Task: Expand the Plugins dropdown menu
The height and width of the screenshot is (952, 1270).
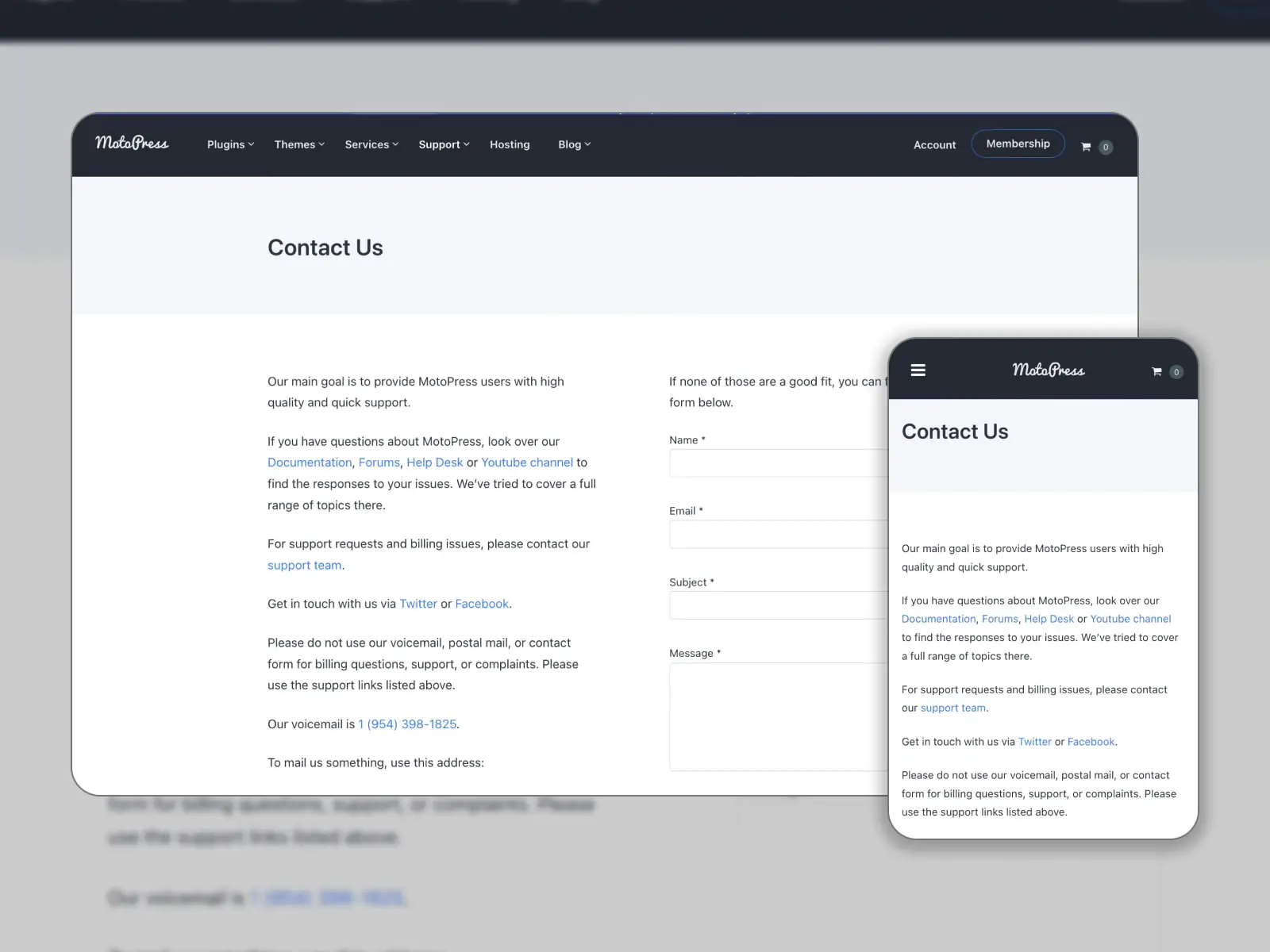Action: click(230, 144)
